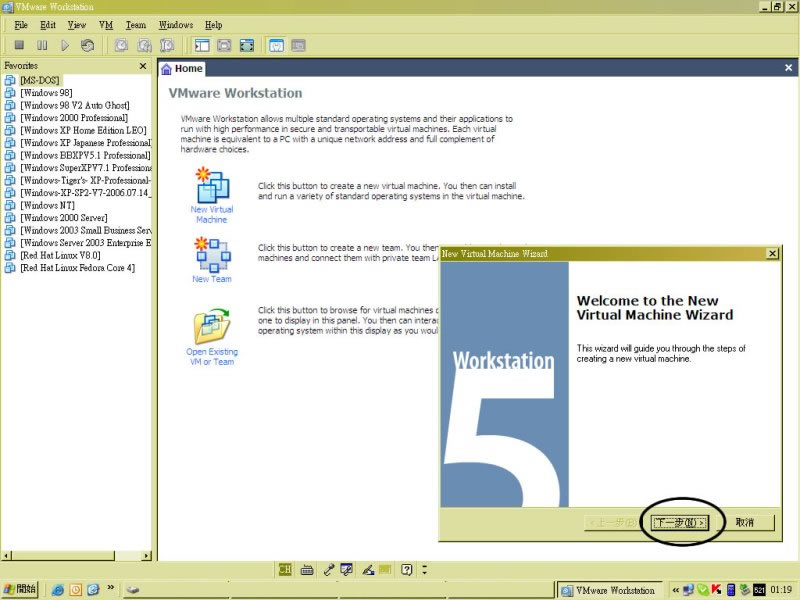This screenshot has width=800, height=600.
Task: Click the Power On play toolbar icon
Action: (x=65, y=45)
